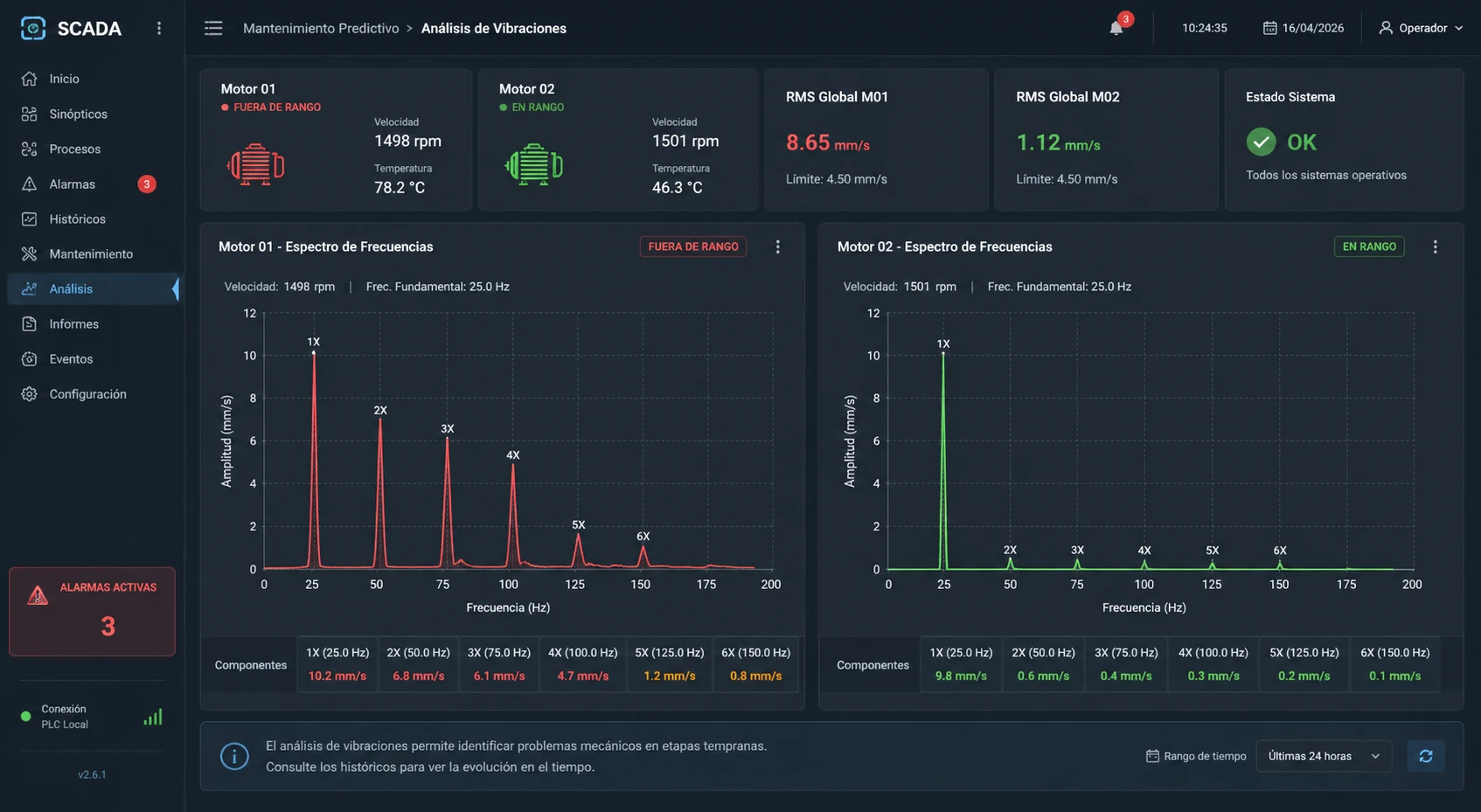Image resolution: width=1481 pixels, height=812 pixels.
Task: Open Eventos in the sidebar
Action: click(93, 358)
